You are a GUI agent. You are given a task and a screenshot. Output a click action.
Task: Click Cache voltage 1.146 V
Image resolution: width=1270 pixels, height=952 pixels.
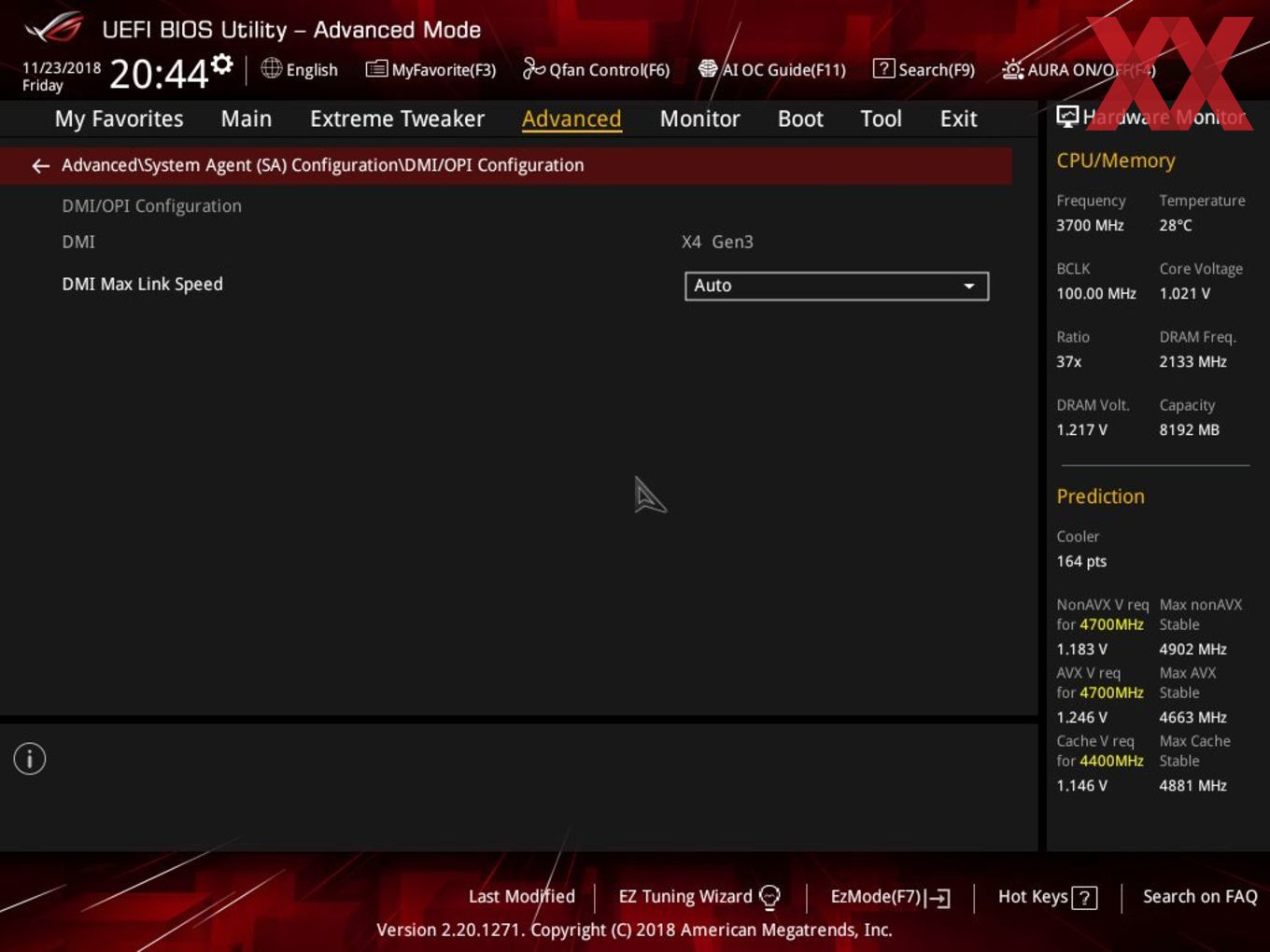[1081, 785]
